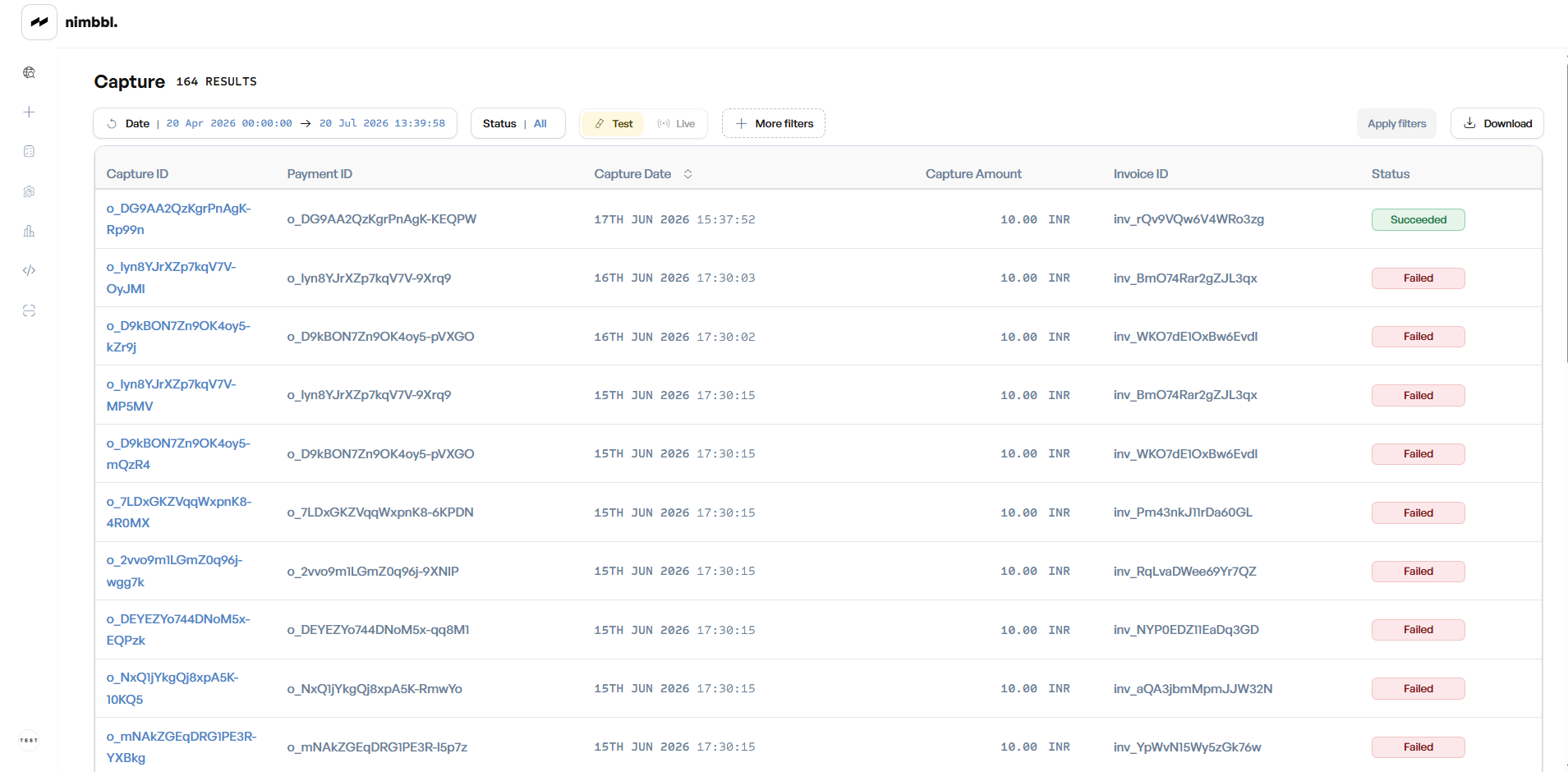Click payment ID o_DEYEZYo744DNoM5x-qq8M1

(378, 630)
